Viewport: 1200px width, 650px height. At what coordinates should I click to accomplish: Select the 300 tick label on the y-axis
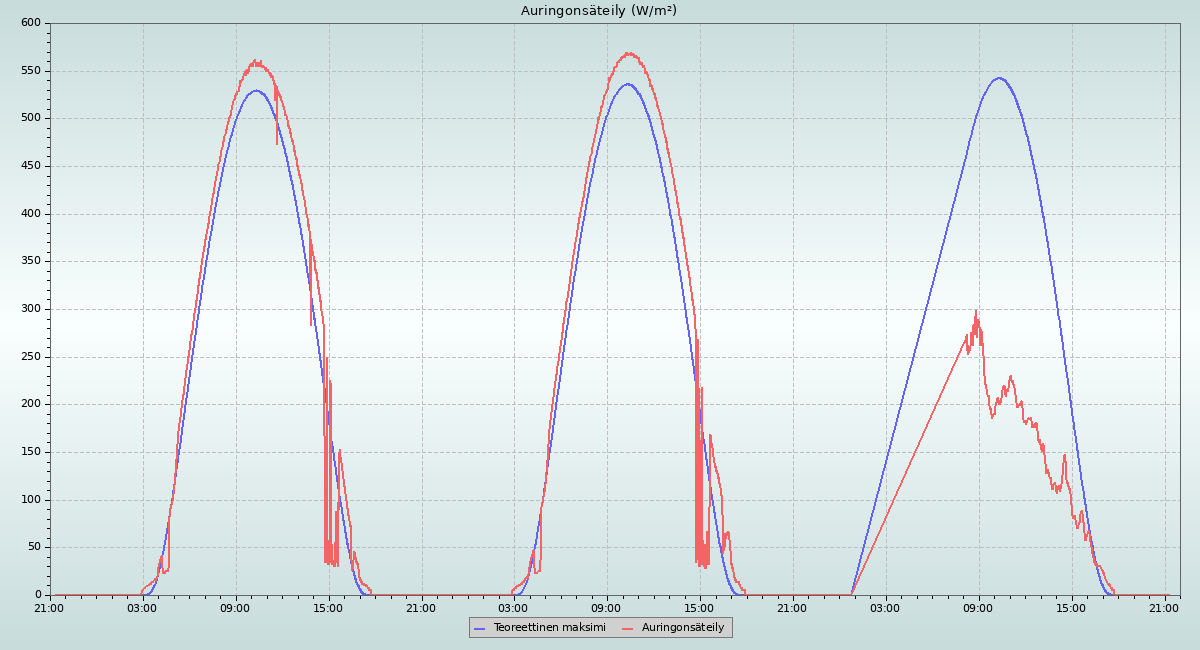click(x=31, y=309)
